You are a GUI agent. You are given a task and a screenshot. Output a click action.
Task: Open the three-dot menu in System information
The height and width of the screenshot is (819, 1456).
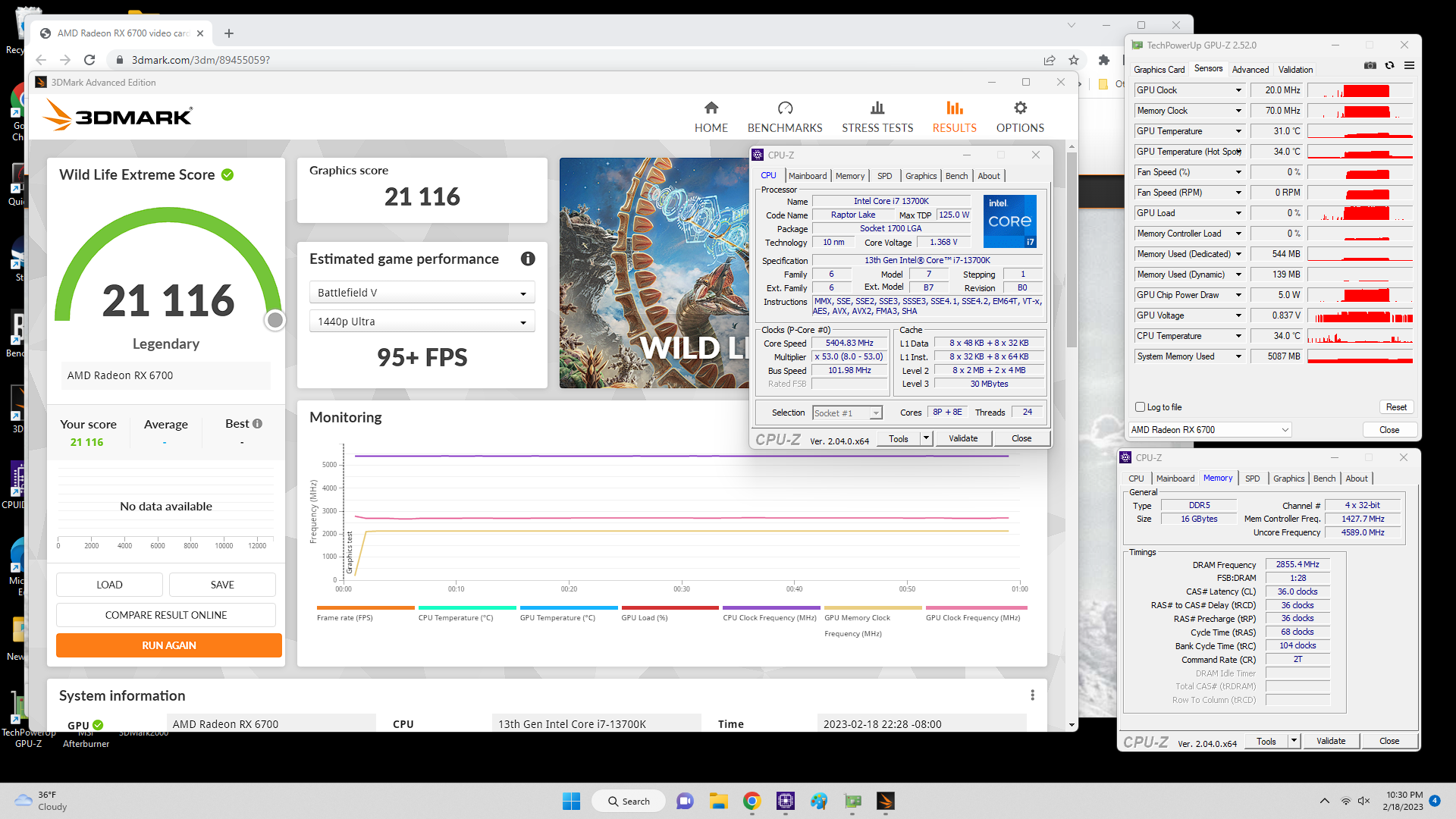pyautogui.click(x=1032, y=695)
